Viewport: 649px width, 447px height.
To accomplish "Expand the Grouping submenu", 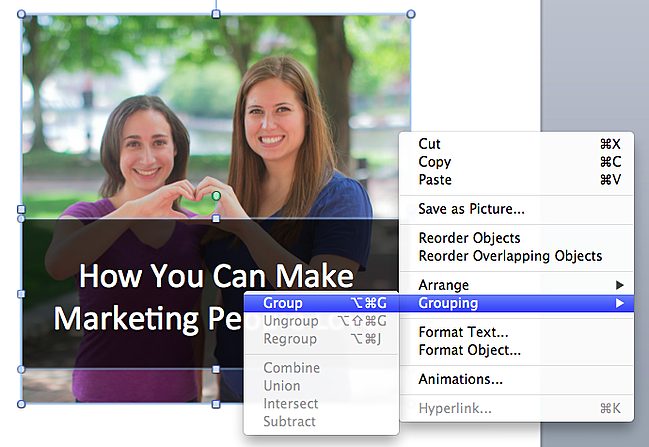I will coord(448,303).
